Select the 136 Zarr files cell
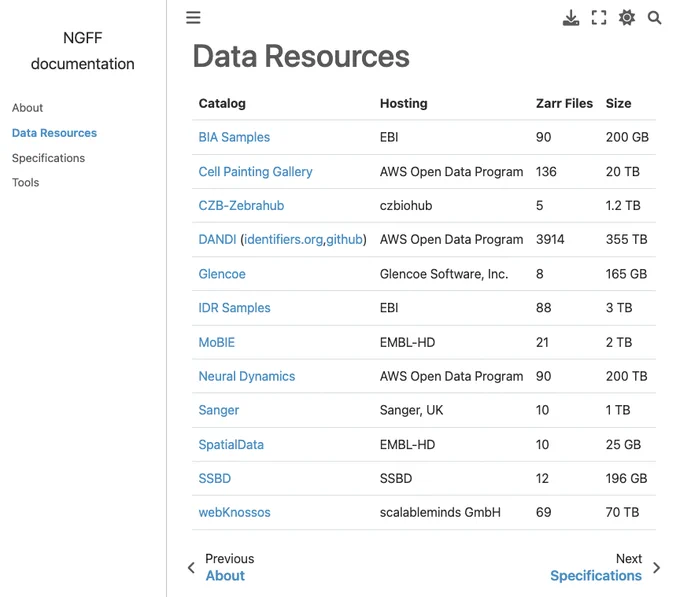The image size is (680, 597). (x=546, y=172)
